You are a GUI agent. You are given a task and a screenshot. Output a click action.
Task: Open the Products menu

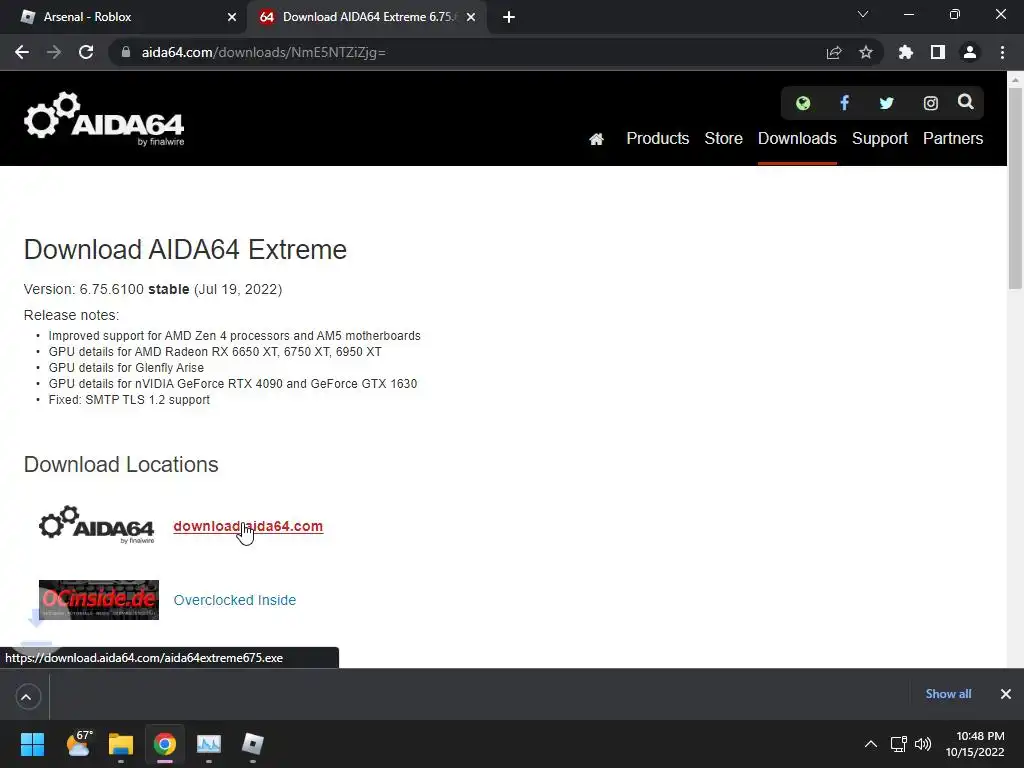(x=658, y=138)
